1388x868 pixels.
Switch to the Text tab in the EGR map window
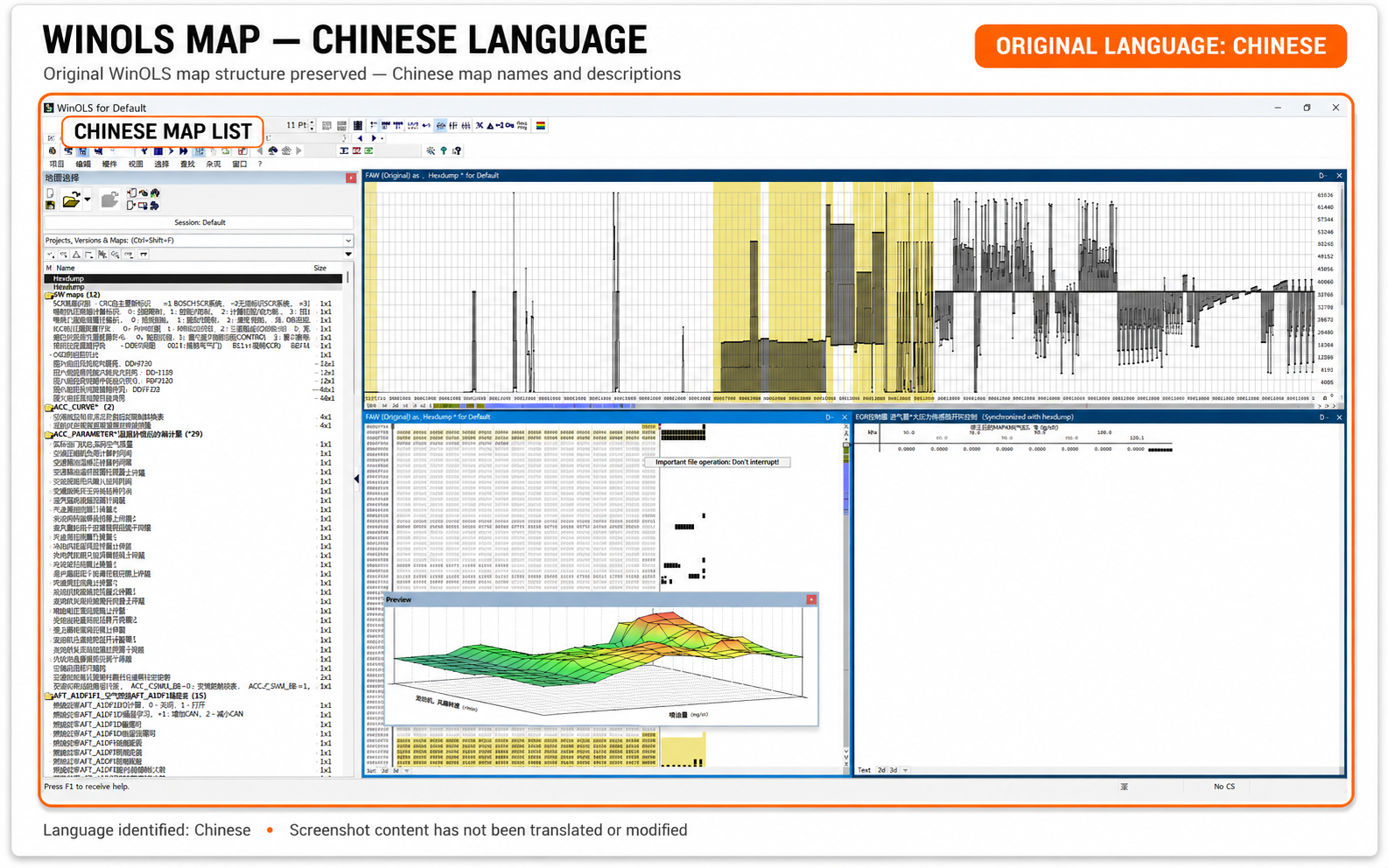click(864, 771)
